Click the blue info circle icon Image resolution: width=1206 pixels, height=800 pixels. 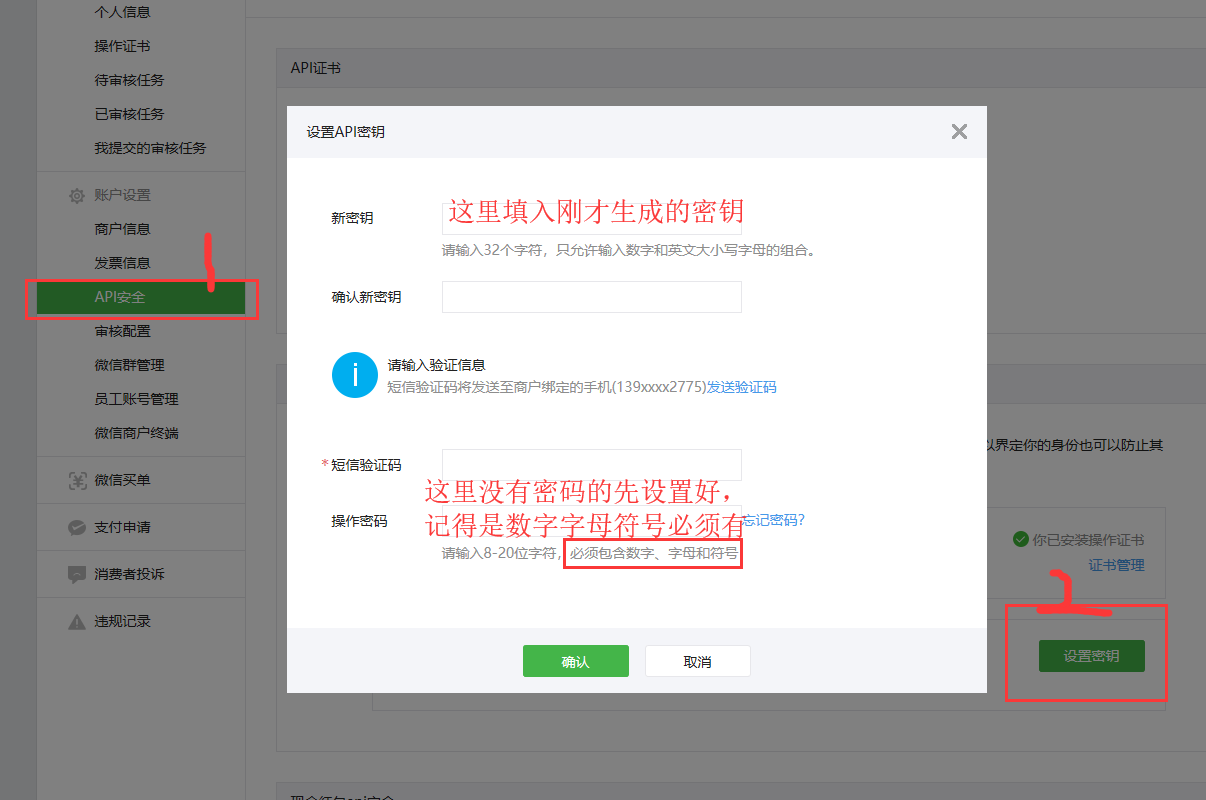pyautogui.click(x=354, y=375)
